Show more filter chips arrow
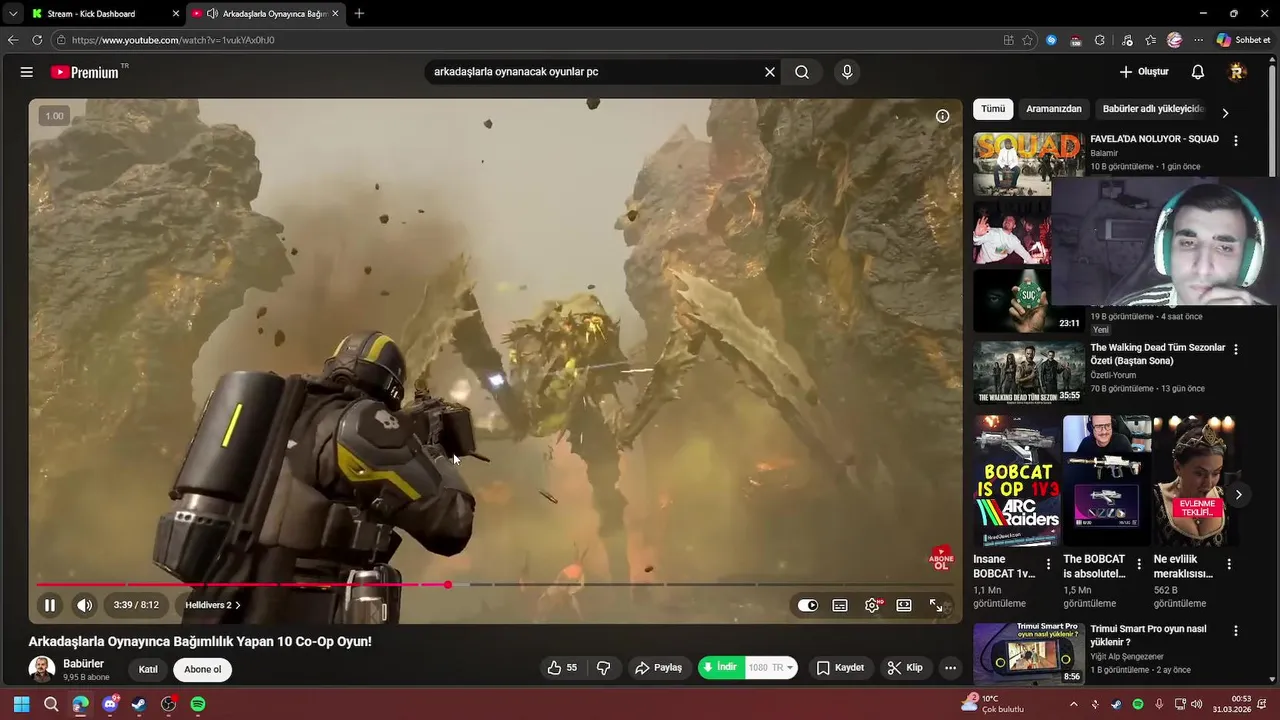Screen dimensions: 1280x720 pyautogui.click(x=1225, y=113)
